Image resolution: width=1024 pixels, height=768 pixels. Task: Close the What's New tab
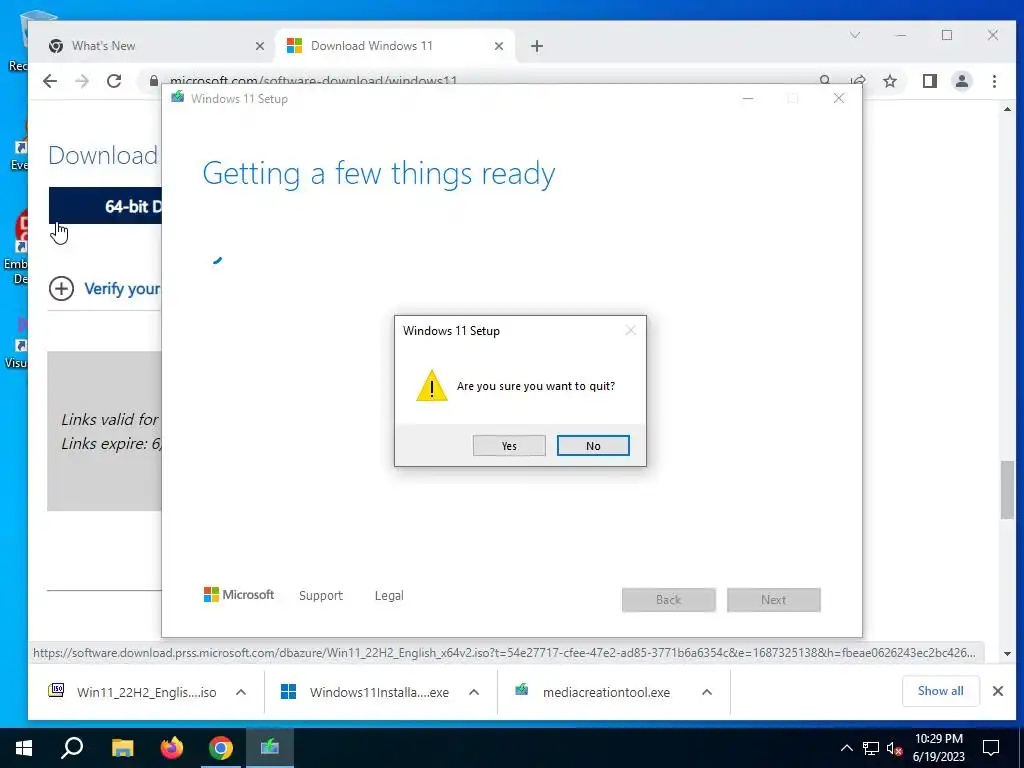(260, 46)
